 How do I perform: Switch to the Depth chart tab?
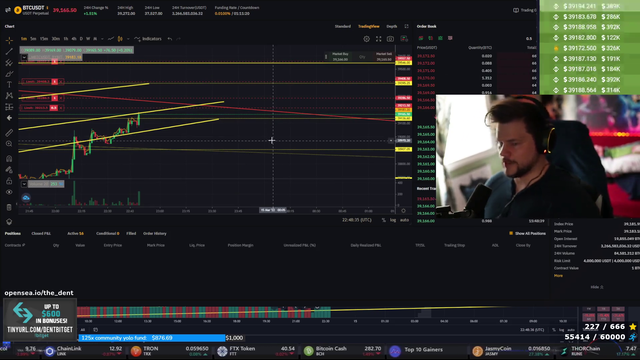391,26
